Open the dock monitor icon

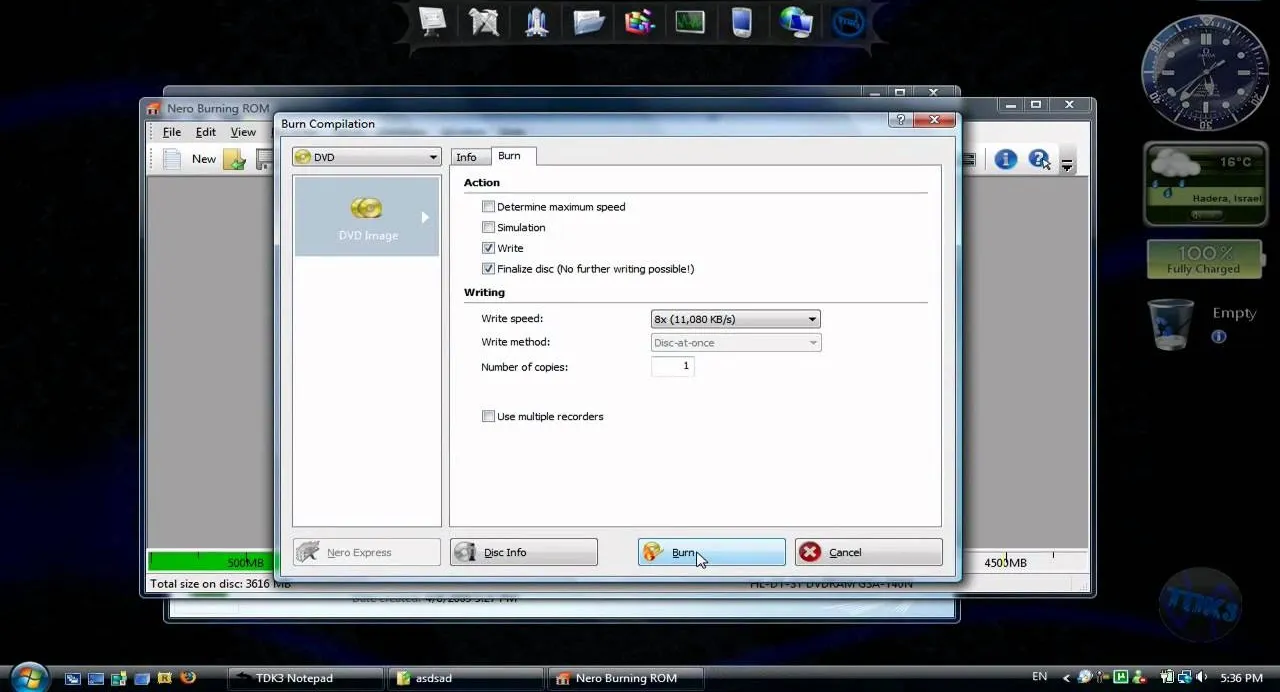pos(432,21)
